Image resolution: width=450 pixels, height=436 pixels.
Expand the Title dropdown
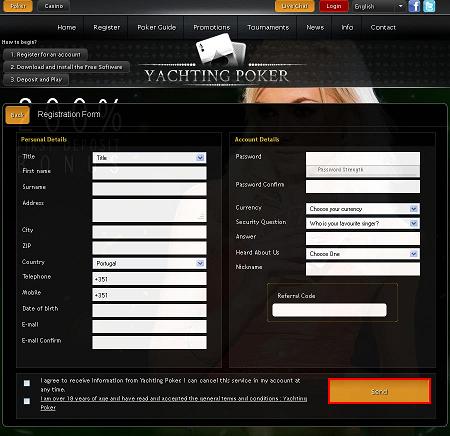[x=149, y=158]
